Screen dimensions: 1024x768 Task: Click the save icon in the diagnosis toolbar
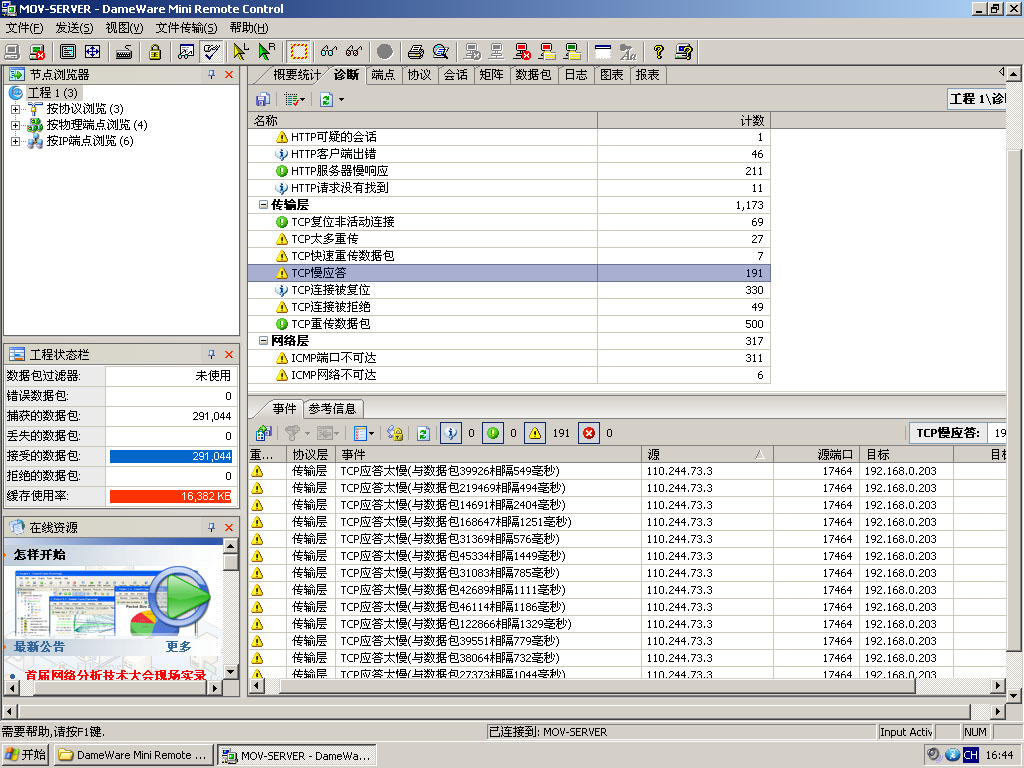(262, 99)
